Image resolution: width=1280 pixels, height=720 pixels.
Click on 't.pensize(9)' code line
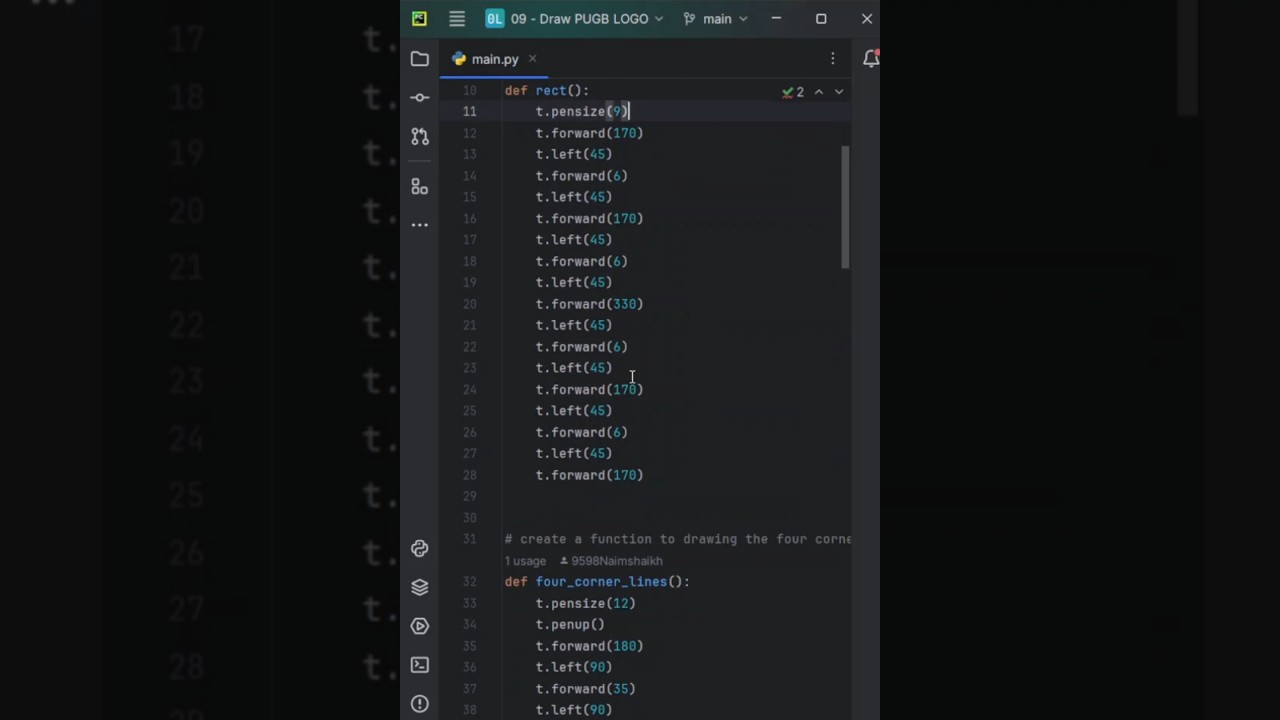(x=582, y=111)
